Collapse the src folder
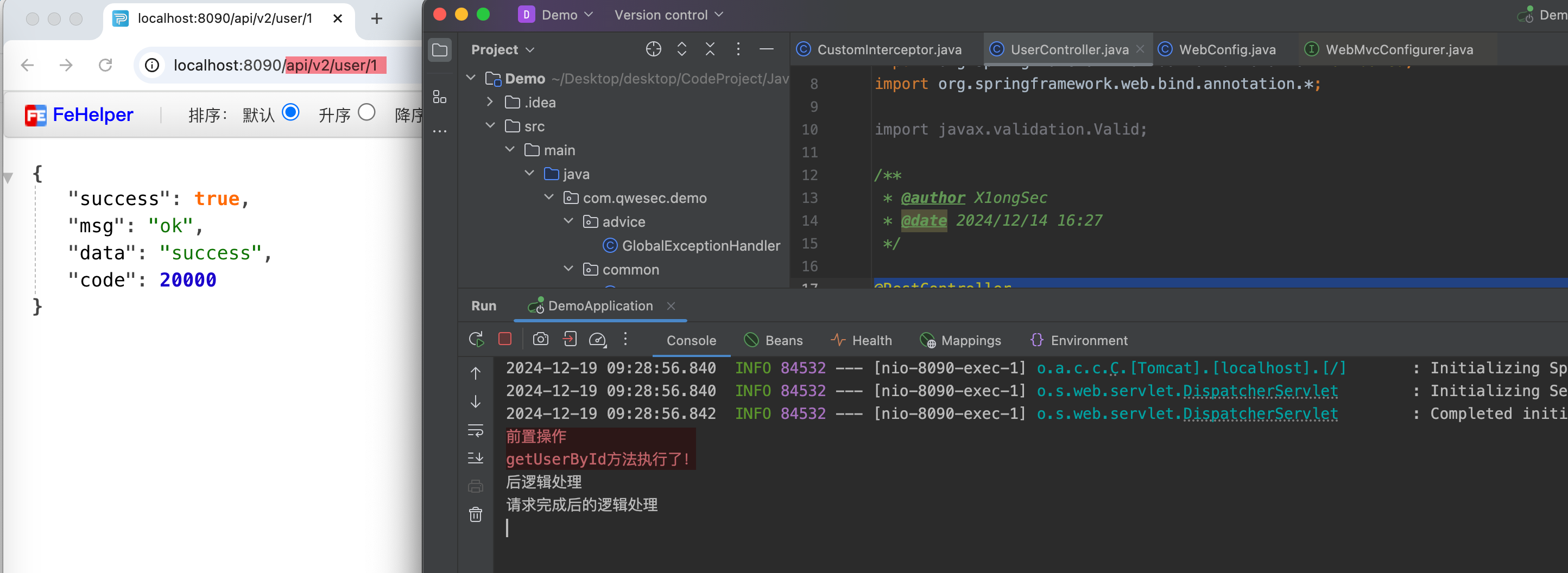1568x573 pixels. (490, 126)
